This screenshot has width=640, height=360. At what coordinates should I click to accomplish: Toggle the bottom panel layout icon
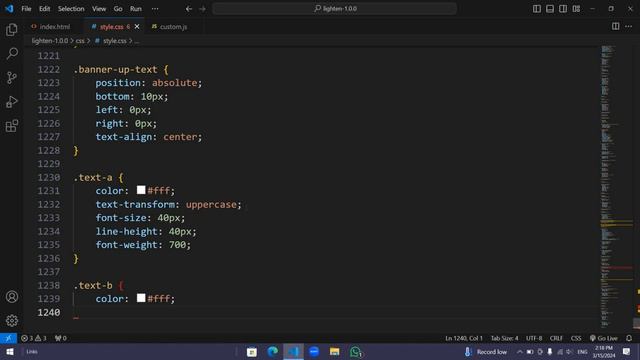(x=550, y=9)
